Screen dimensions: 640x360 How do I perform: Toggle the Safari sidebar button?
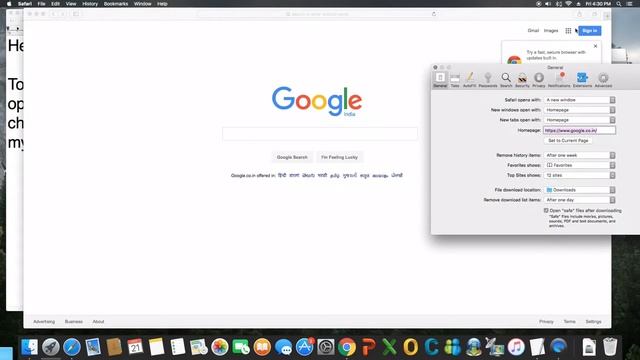[76, 14]
